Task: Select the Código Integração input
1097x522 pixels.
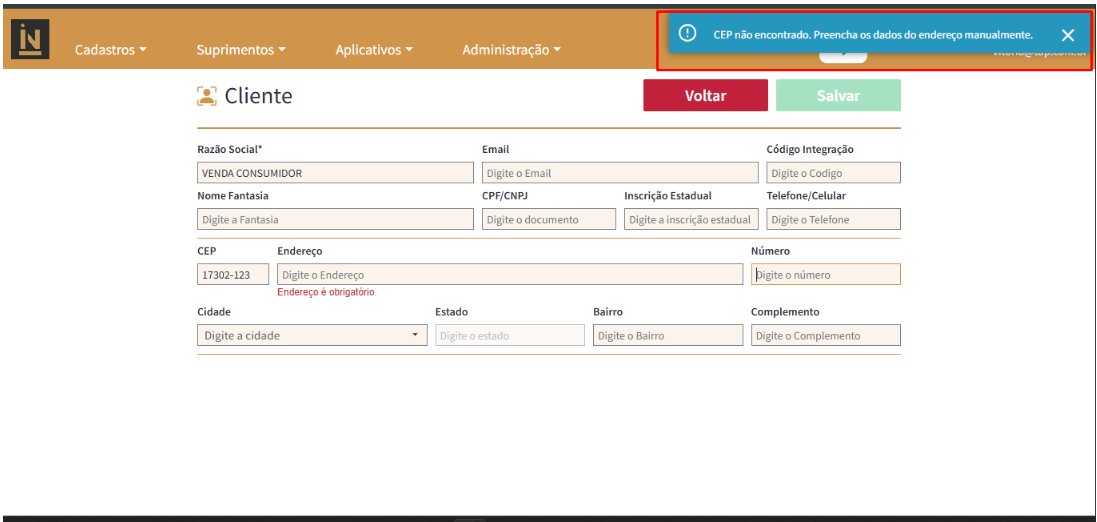Action: pos(832,173)
